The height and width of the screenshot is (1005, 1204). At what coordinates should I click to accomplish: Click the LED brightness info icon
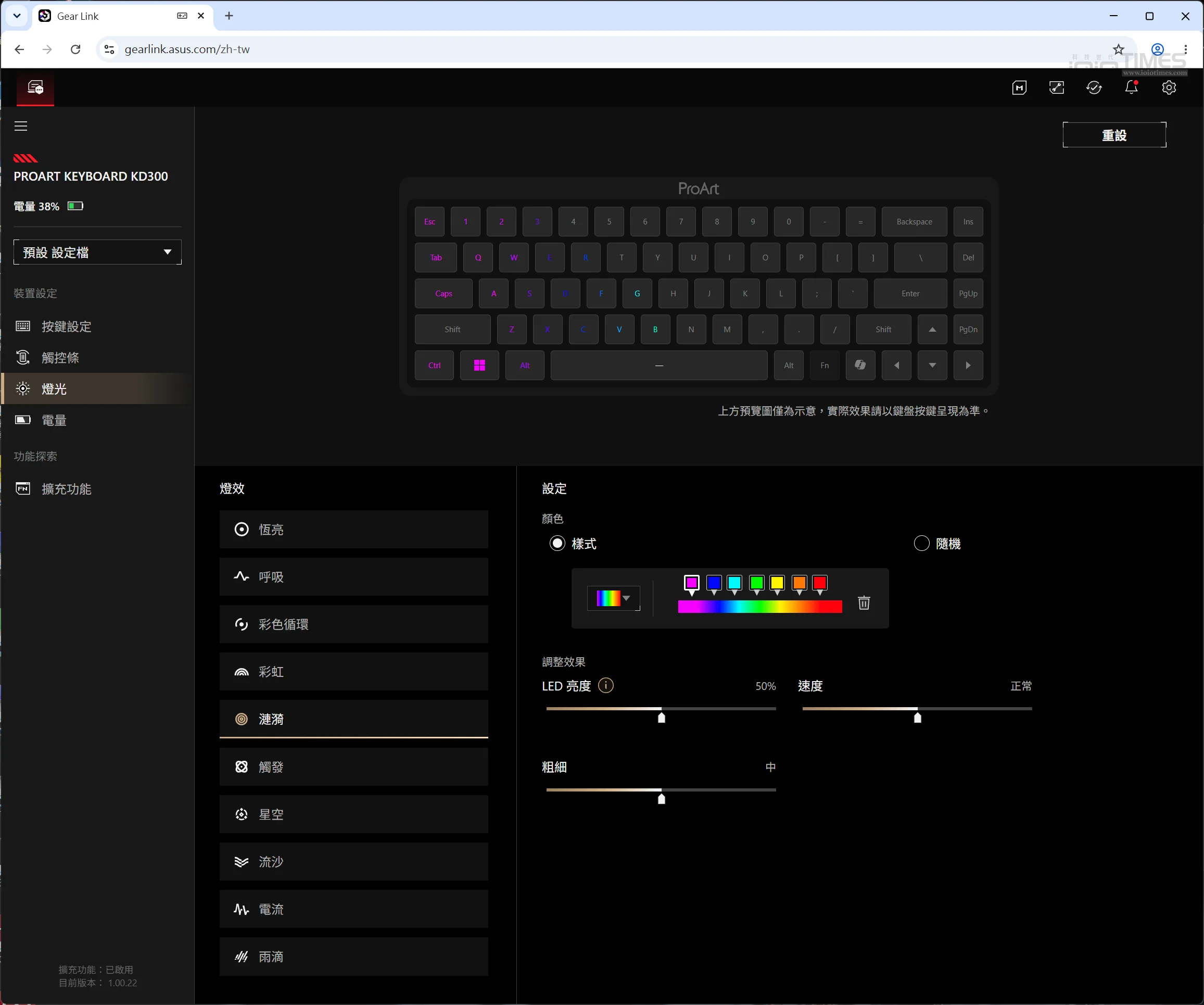tap(606, 685)
